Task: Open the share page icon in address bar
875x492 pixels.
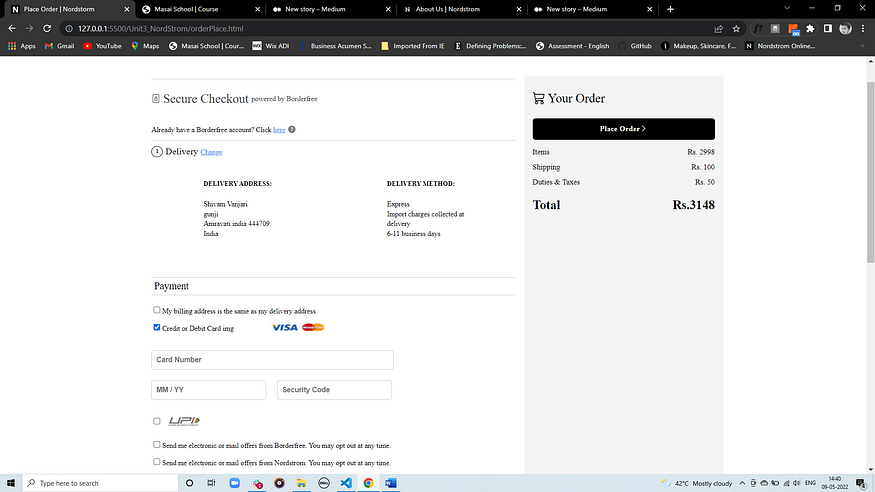Action: [719, 28]
